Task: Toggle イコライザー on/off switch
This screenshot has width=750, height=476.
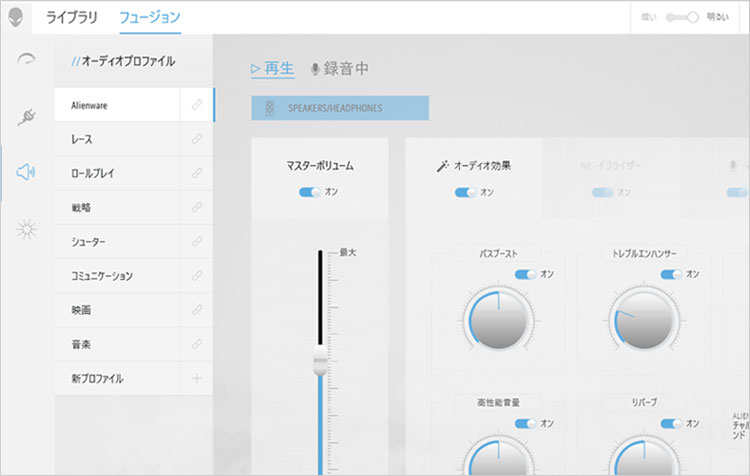Action: 603,192
